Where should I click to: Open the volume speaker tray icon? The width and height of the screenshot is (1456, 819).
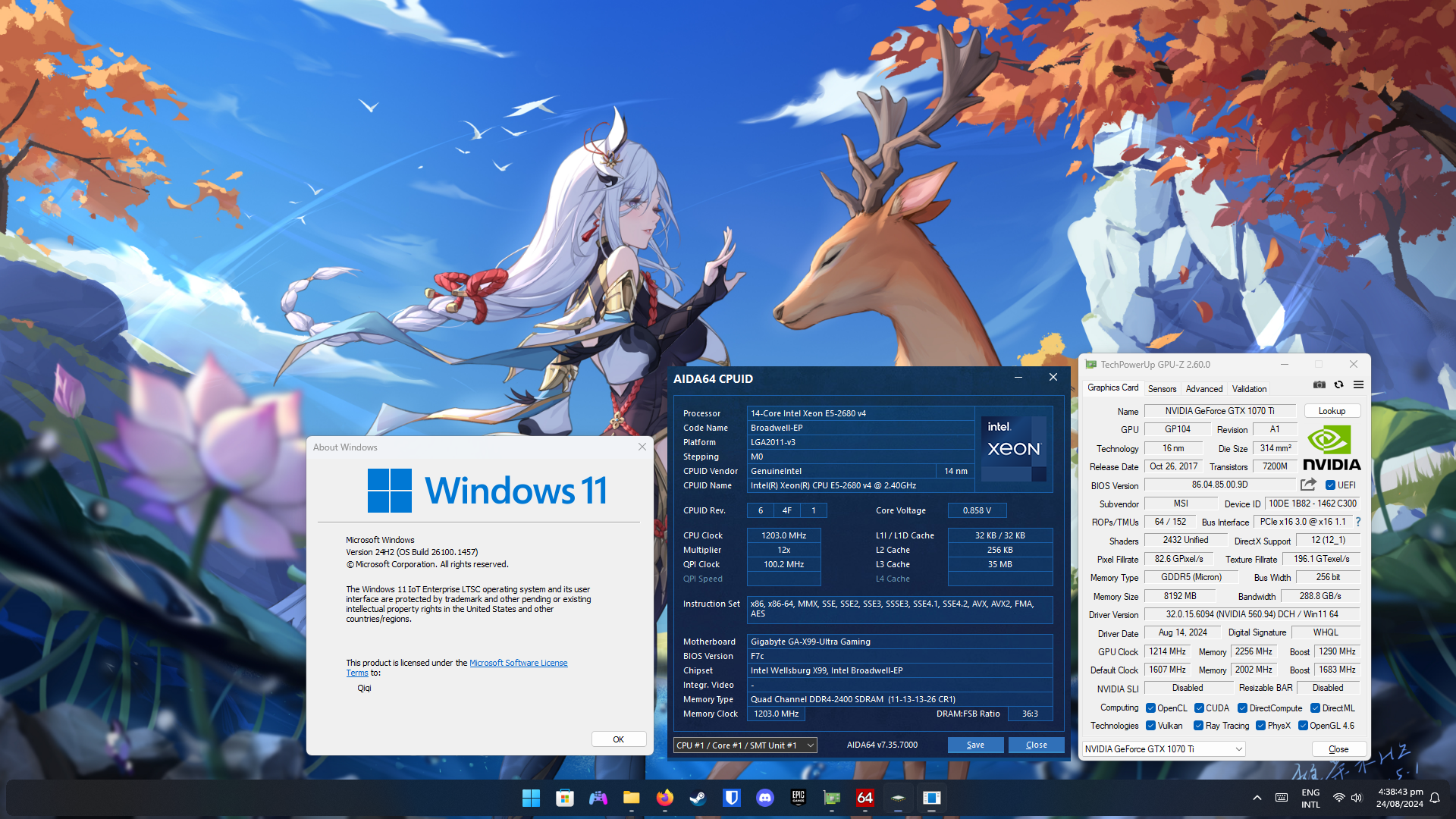(x=1357, y=798)
